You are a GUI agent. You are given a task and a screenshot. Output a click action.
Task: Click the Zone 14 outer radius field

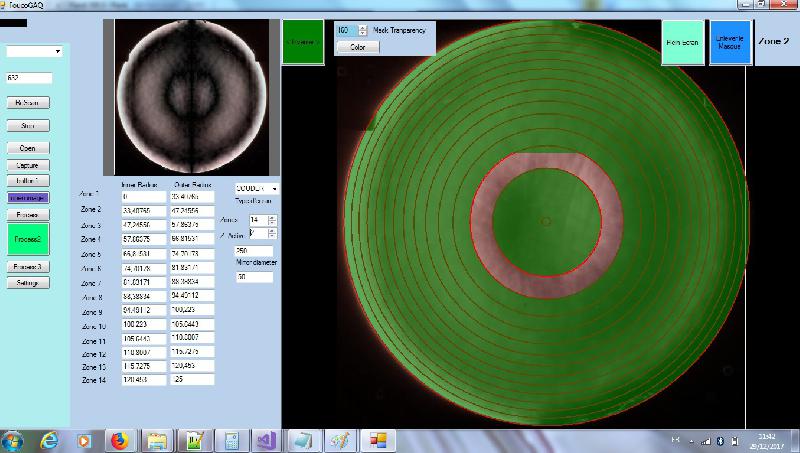[192, 379]
